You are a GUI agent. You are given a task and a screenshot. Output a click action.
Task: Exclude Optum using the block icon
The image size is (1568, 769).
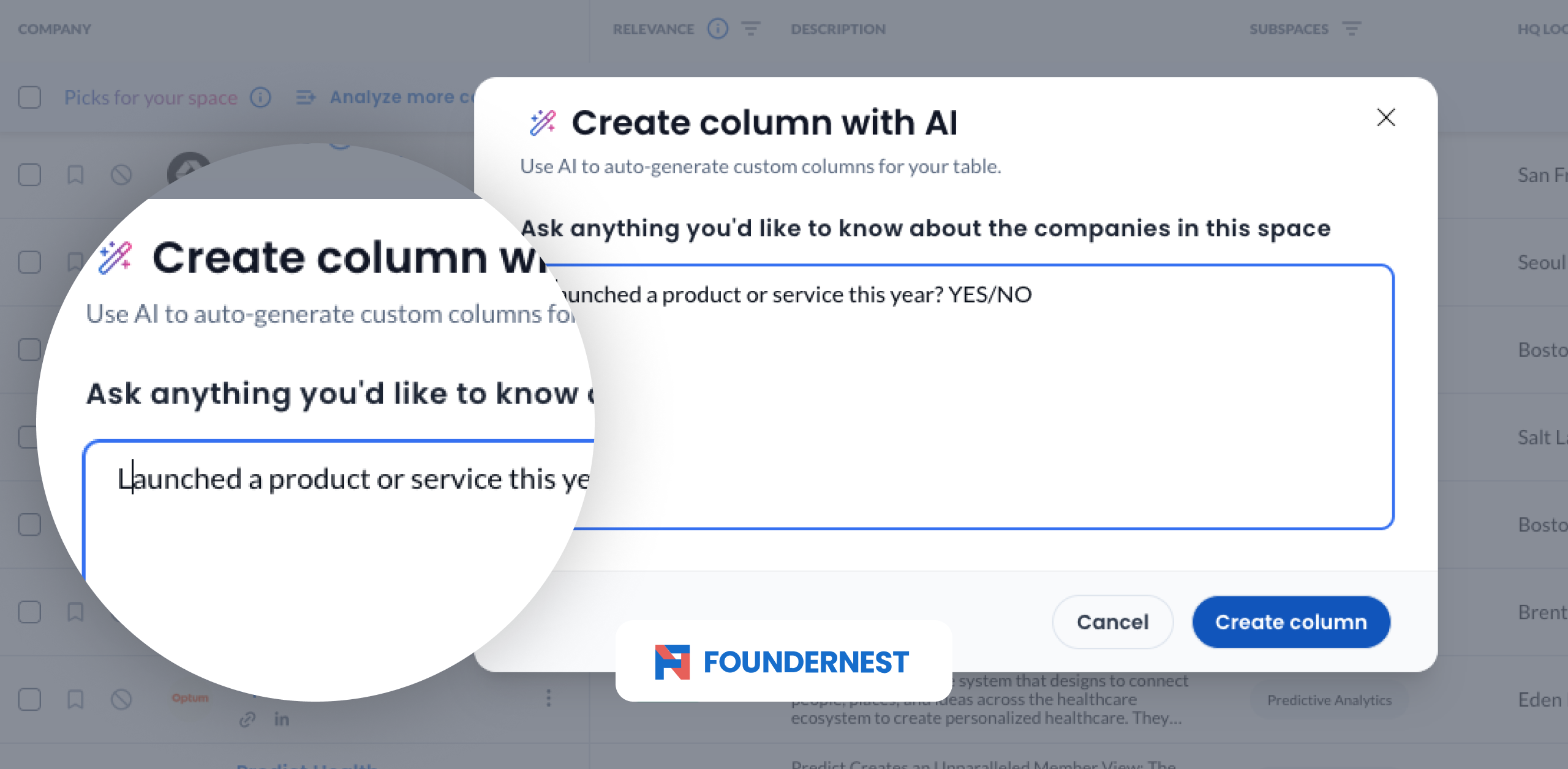tap(121, 699)
